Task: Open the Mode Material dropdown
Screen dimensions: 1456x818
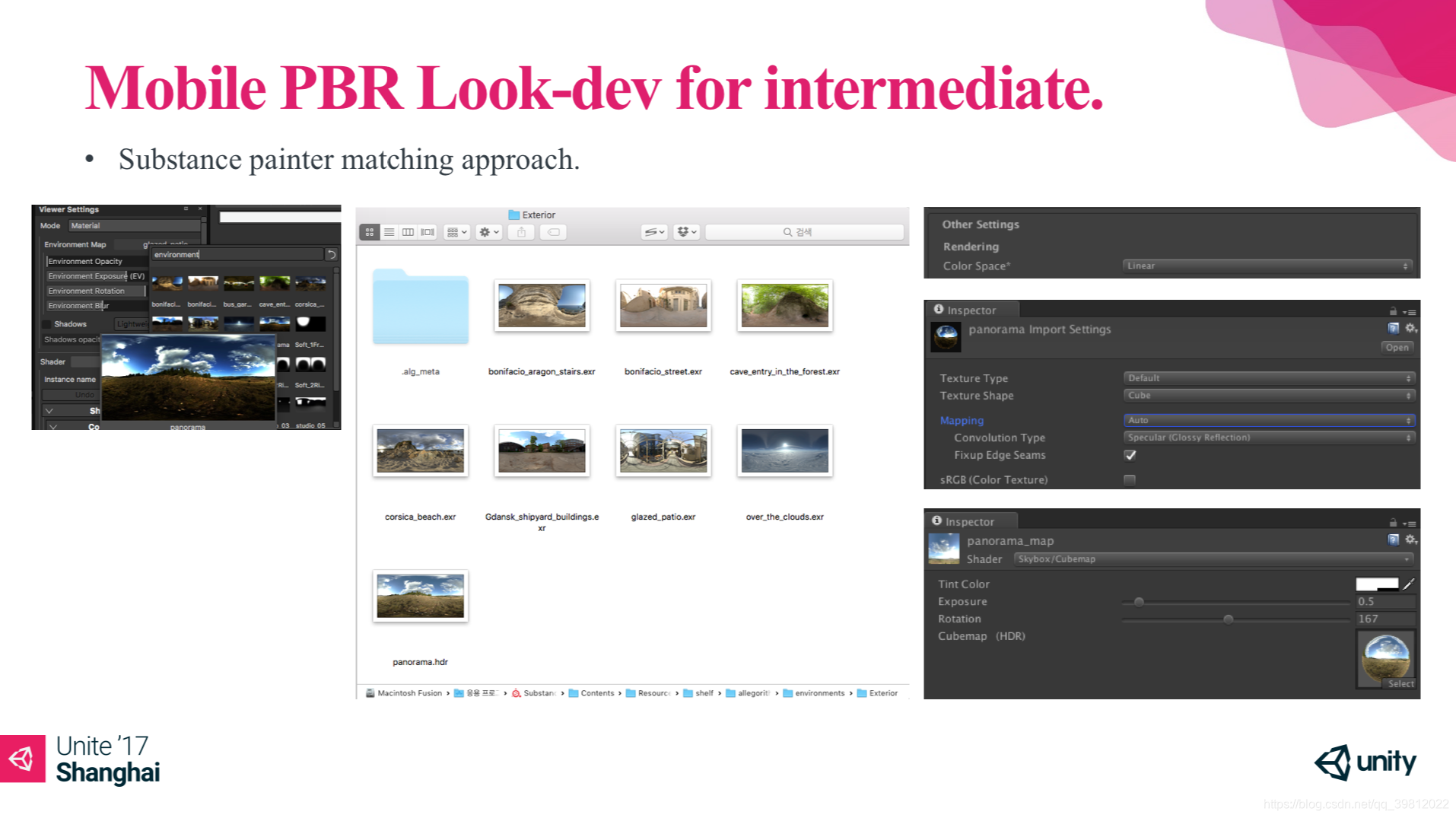Action: 135,226
